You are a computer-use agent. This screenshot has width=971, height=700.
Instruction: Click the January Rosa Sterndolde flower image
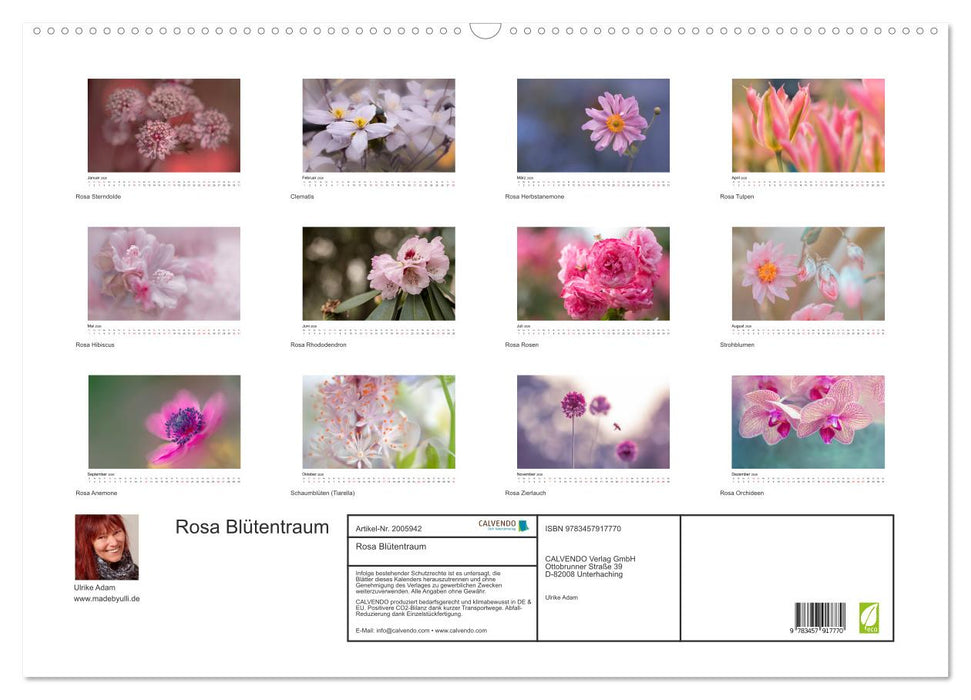163,123
